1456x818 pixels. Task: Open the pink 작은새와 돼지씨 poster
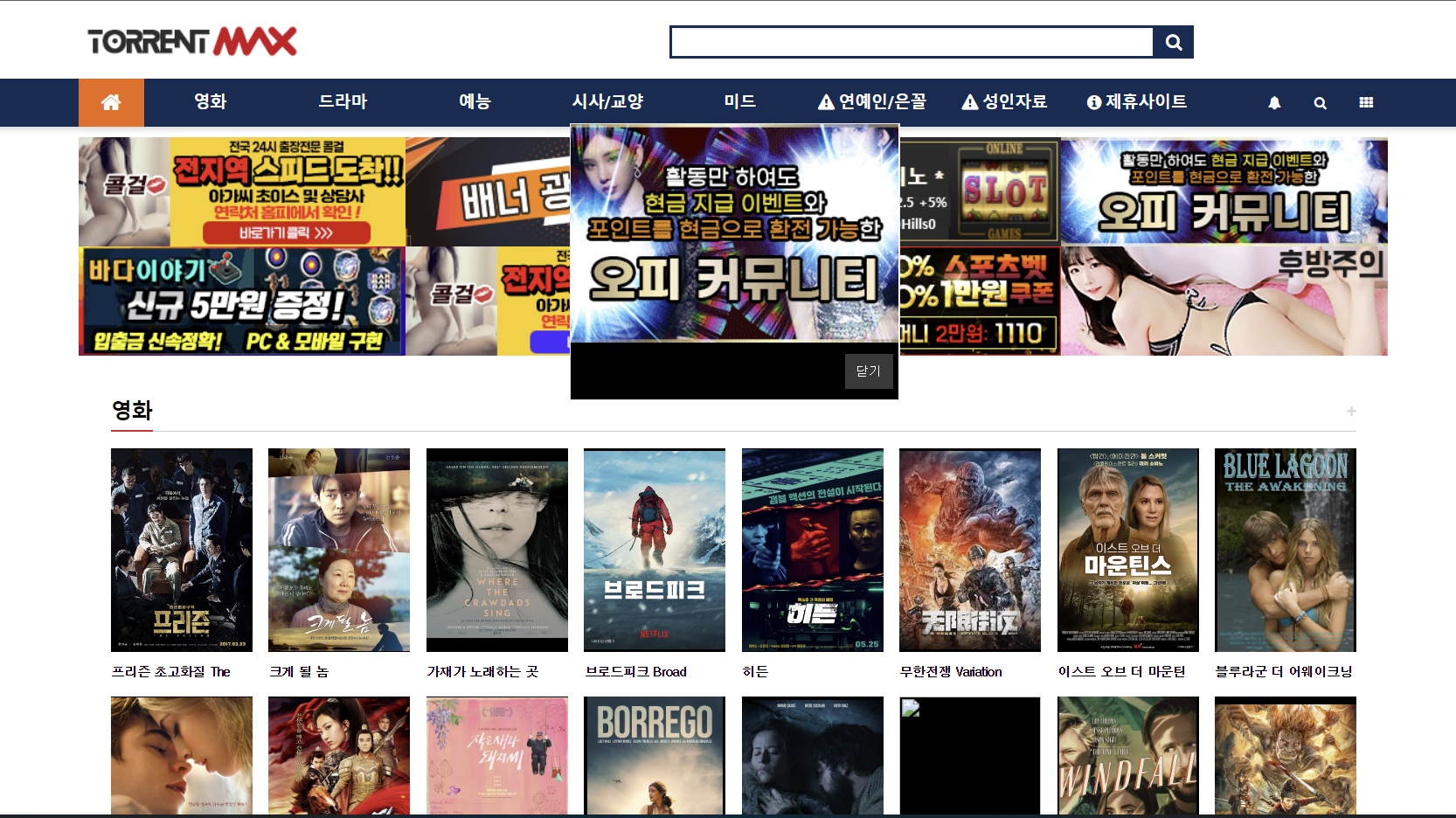coord(497,756)
